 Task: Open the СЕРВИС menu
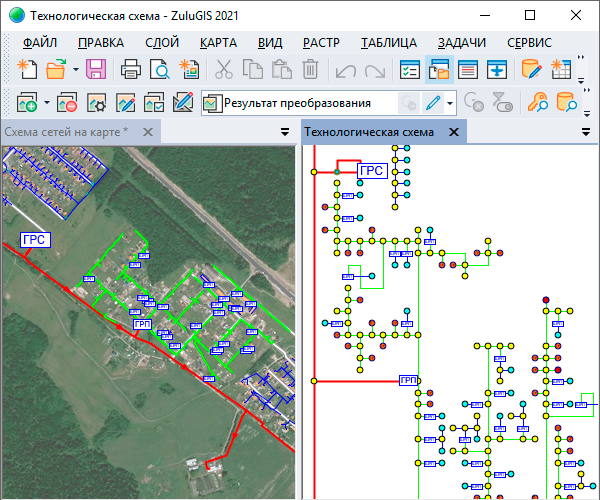pyautogui.click(x=529, y=43)
